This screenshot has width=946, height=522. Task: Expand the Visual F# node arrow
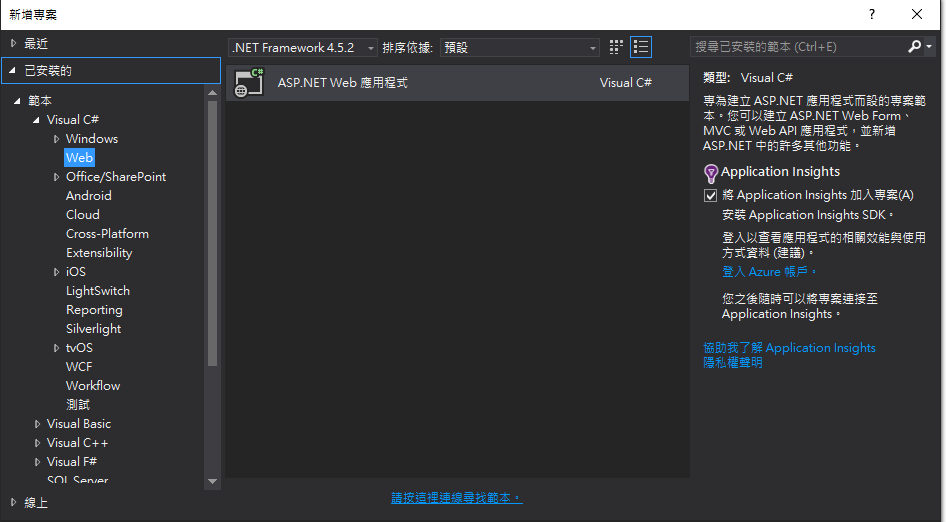click(x=37, y=462)
